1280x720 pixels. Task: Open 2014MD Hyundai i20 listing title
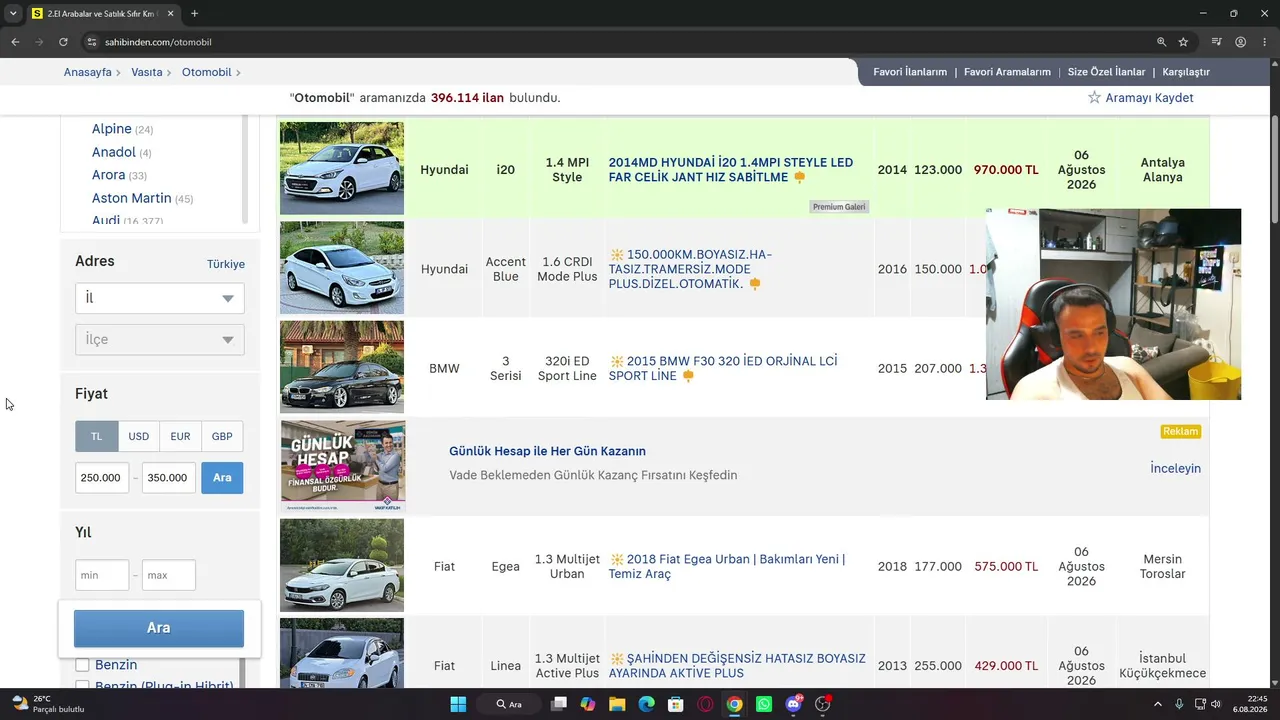[x=731, y=170]
